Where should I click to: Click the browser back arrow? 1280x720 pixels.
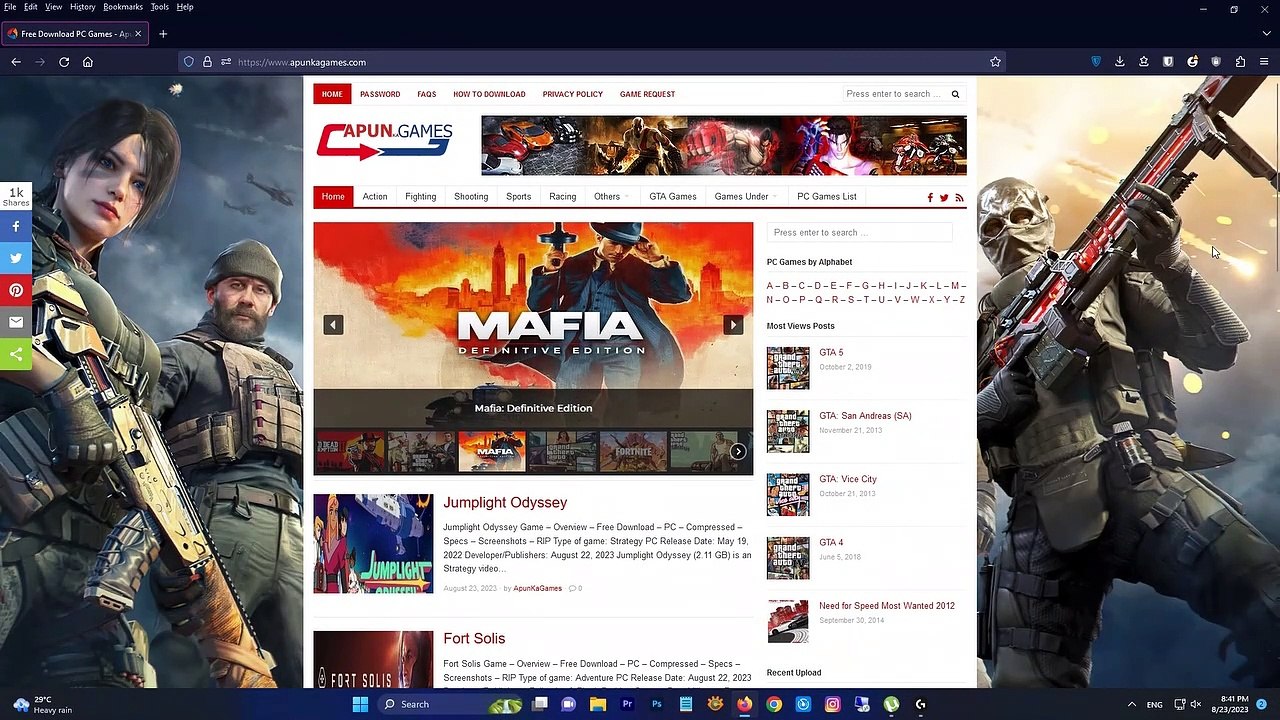16,62
